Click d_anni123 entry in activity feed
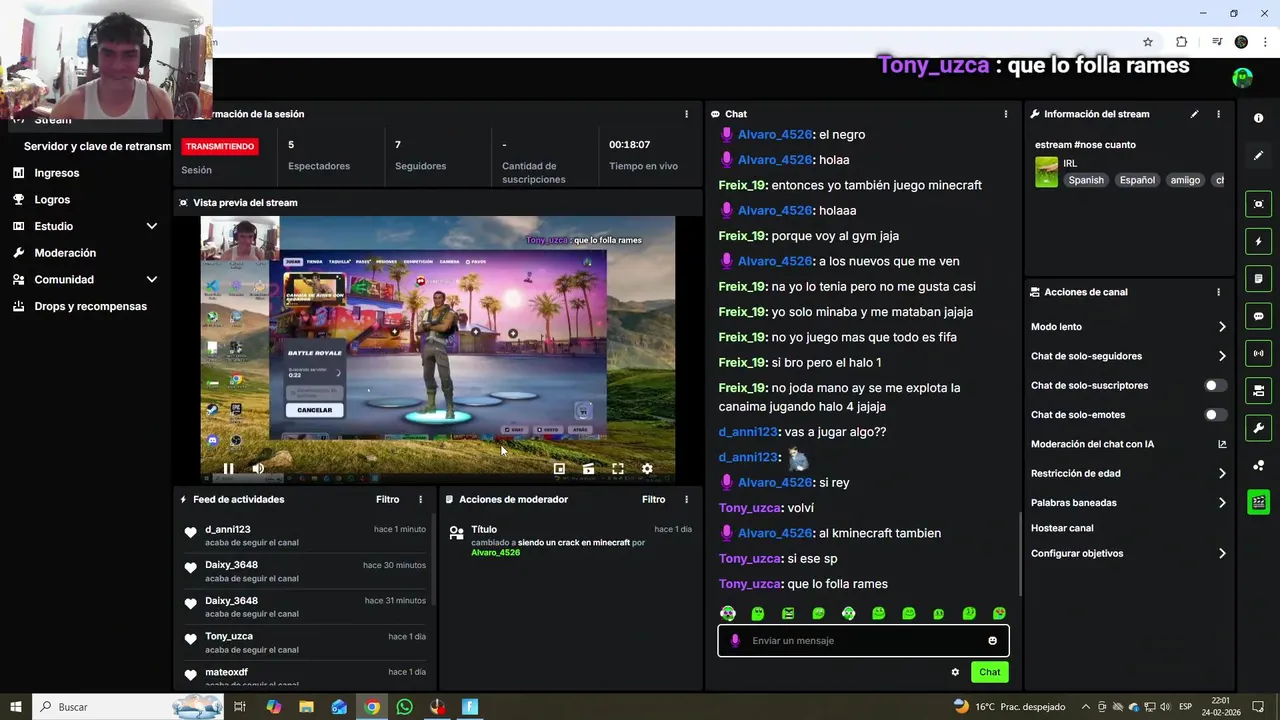 (306, 535)
